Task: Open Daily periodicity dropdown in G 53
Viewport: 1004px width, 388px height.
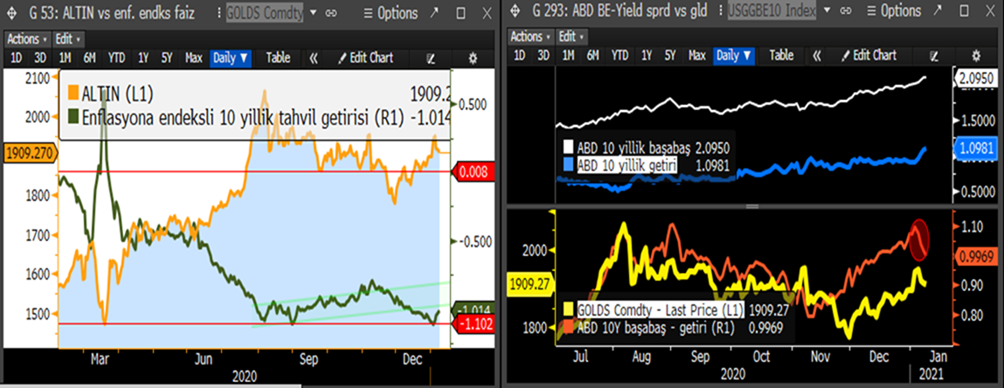Action: pyautogui.click(x=231, y=58)
